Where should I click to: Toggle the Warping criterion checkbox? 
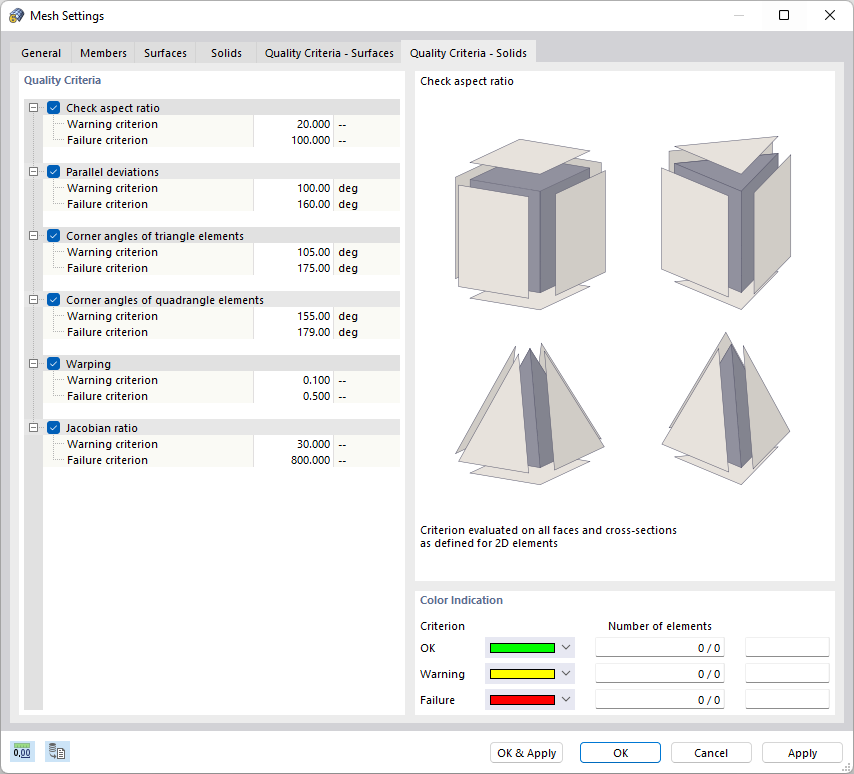click(x=53, y=363)
